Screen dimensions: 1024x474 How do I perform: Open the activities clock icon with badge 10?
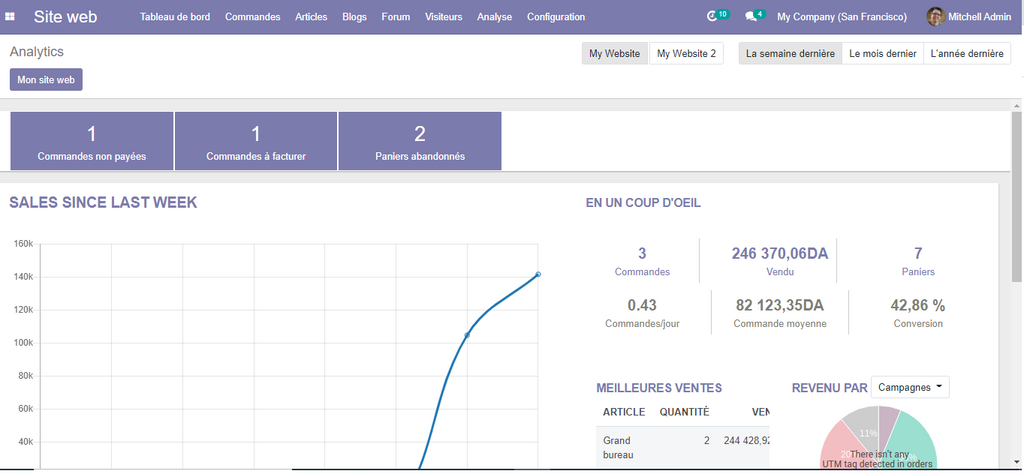click(713, 17)
